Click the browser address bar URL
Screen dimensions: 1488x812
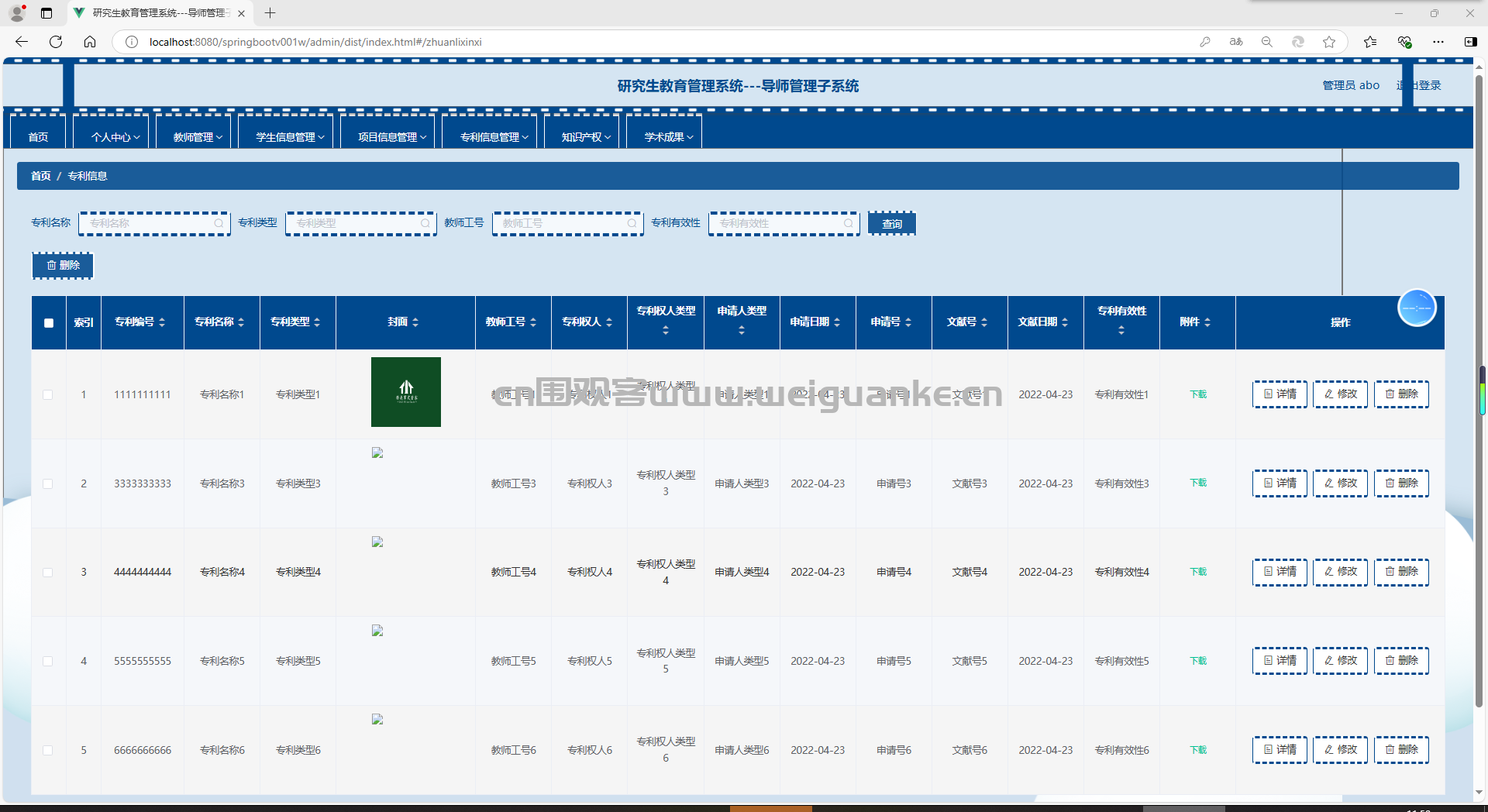pyautogui.click(x=315, y=42)
